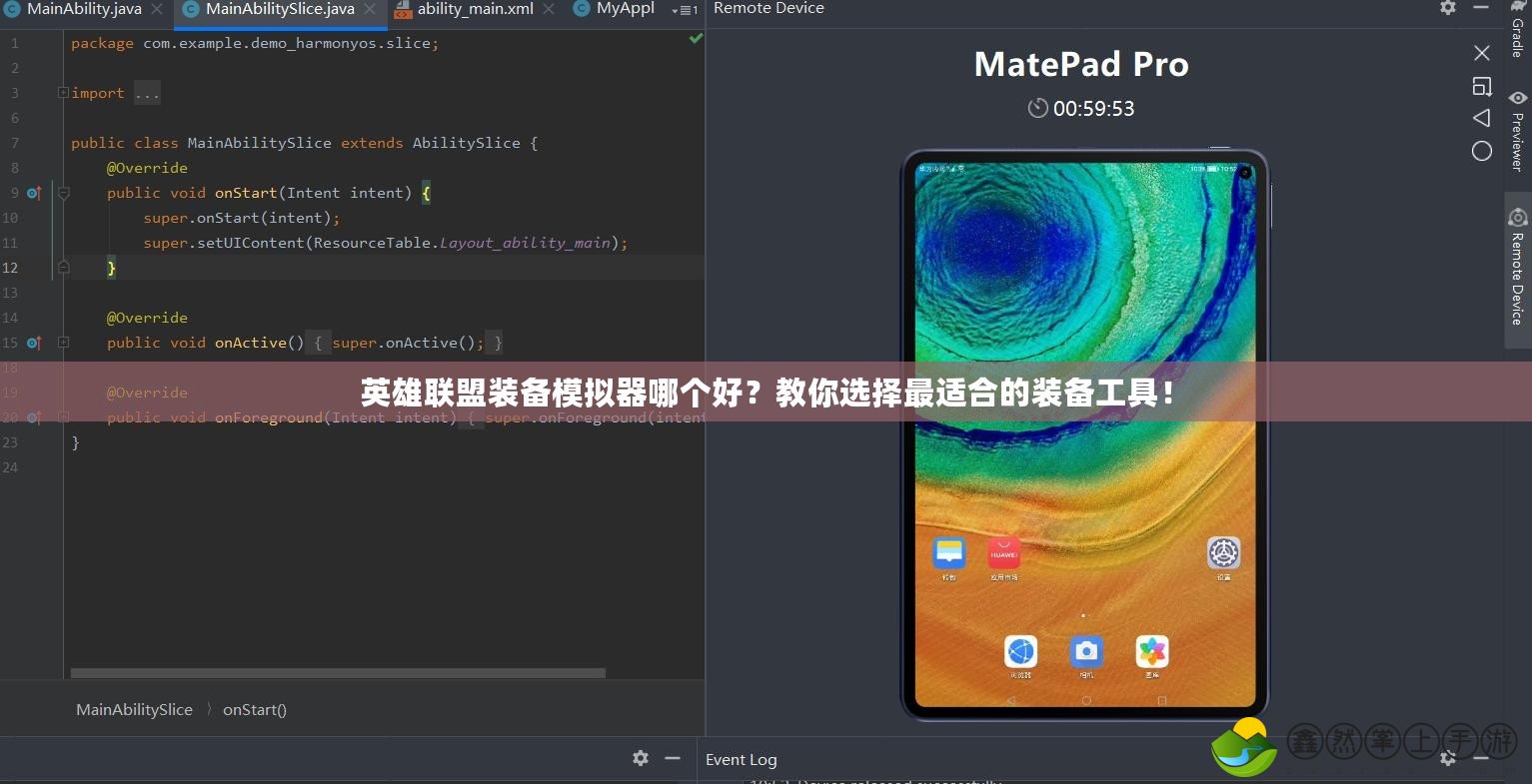Open the Previewer side tool window
1532x784 pixels.
1518,132
